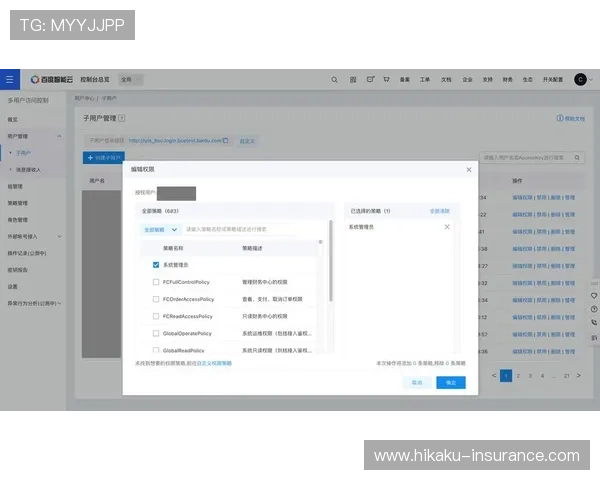600x480 pixels.
Task: Collapse the 用户管理 sidebar section
Action: coord(60,135)
